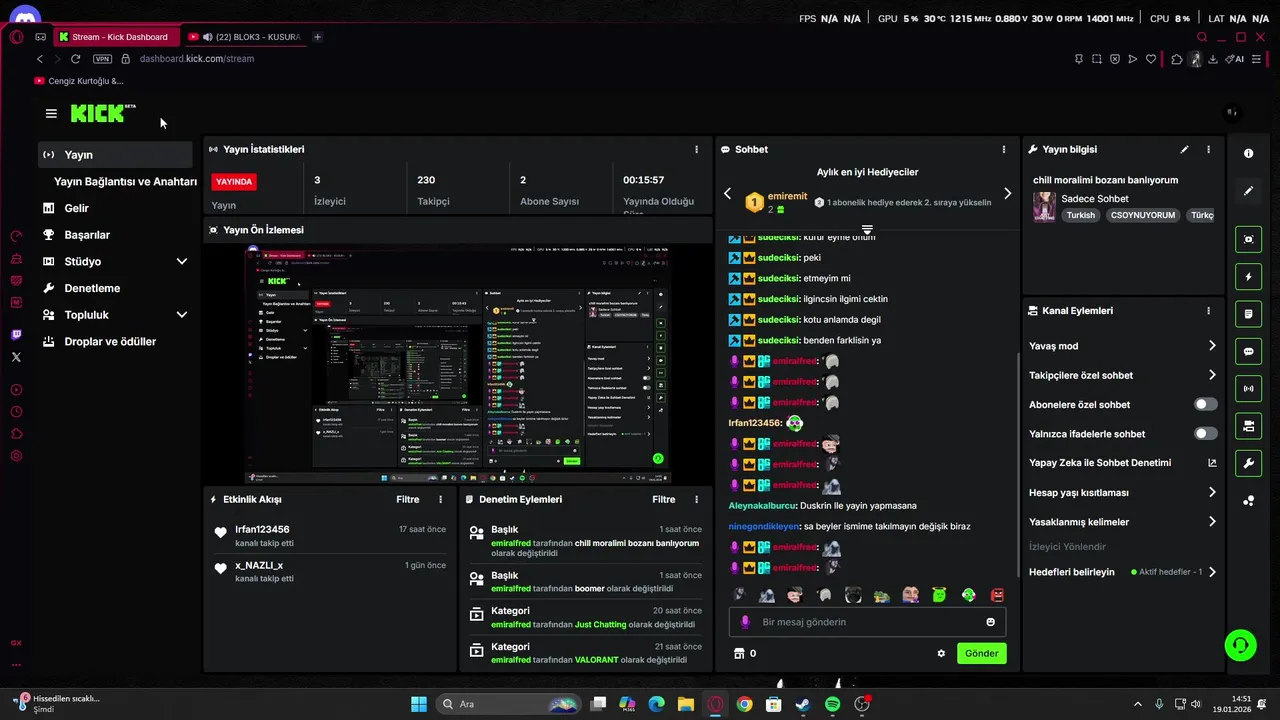Click the wrench widget icon in rail
The height and width of the screenshot is (720, 1280).
click(1248, 464)
